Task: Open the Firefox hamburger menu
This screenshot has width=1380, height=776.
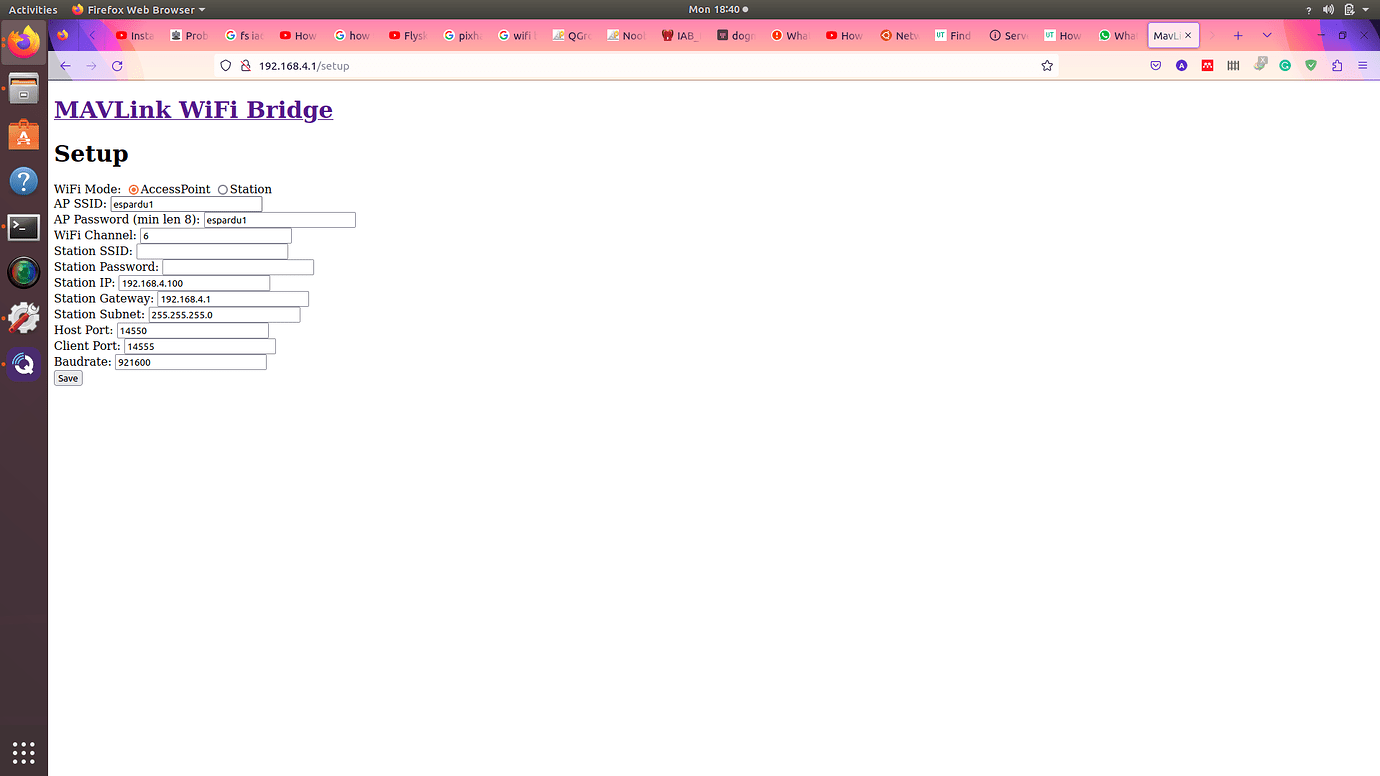Action: tap(1362, 66)
